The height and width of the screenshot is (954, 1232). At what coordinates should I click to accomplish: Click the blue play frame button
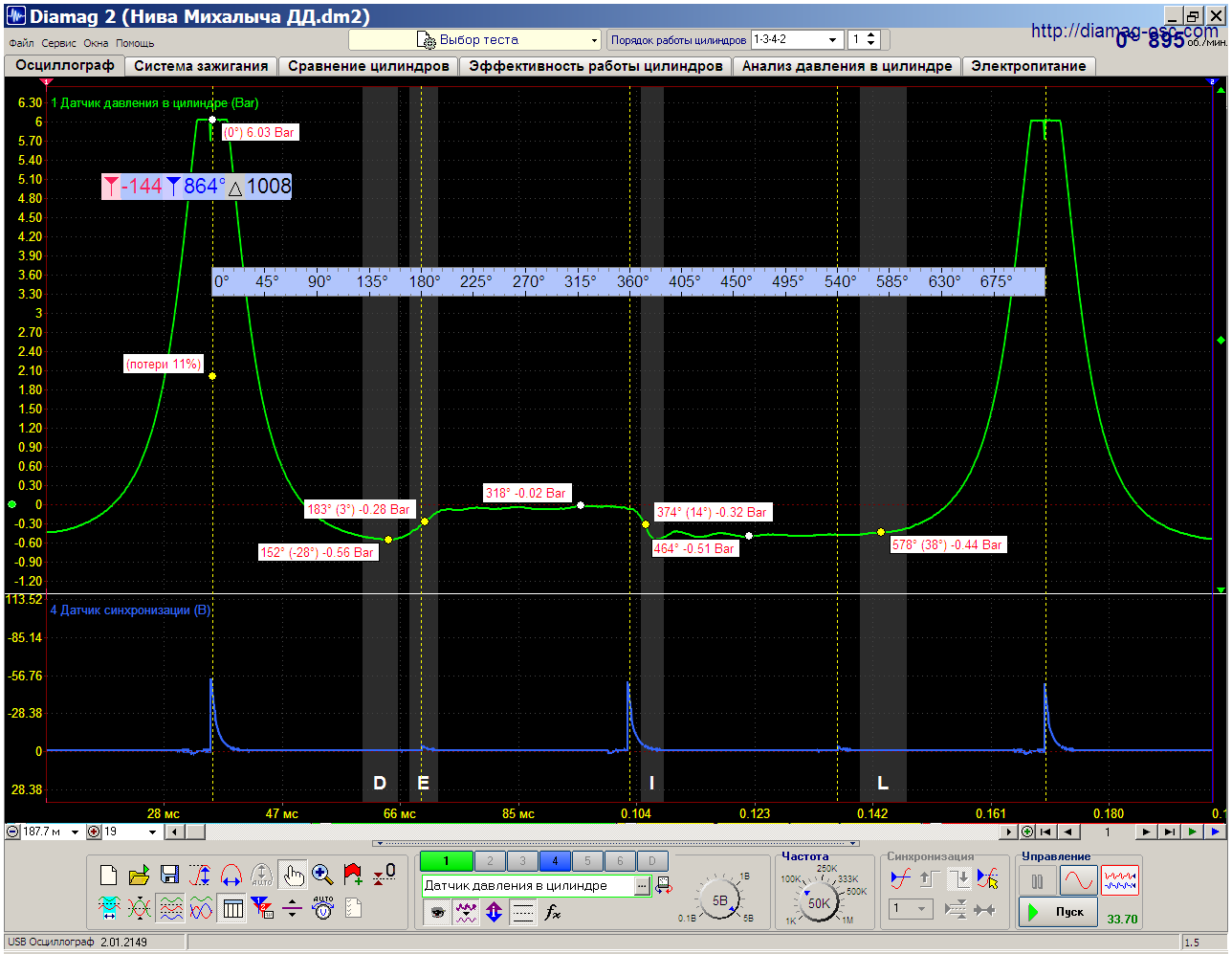point(1216,832)
